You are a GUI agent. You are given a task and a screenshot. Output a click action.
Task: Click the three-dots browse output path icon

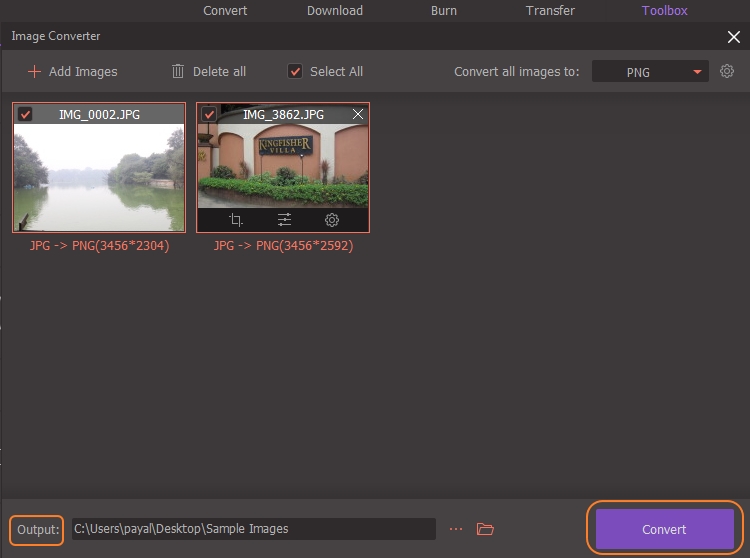coord(456,529)
